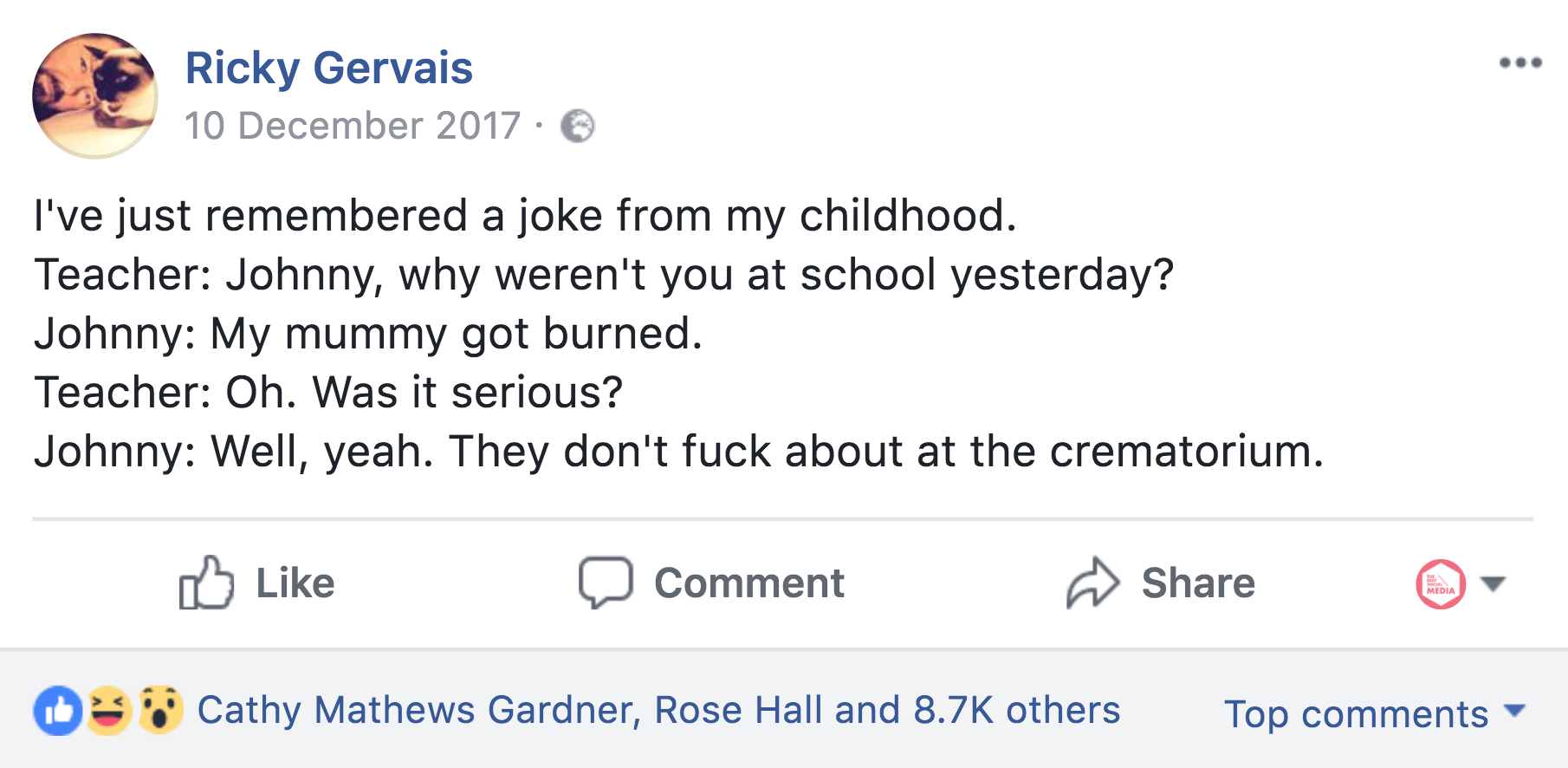Click the Haha laughing reaction icon
1568x768 pixels.
point(108,711)
